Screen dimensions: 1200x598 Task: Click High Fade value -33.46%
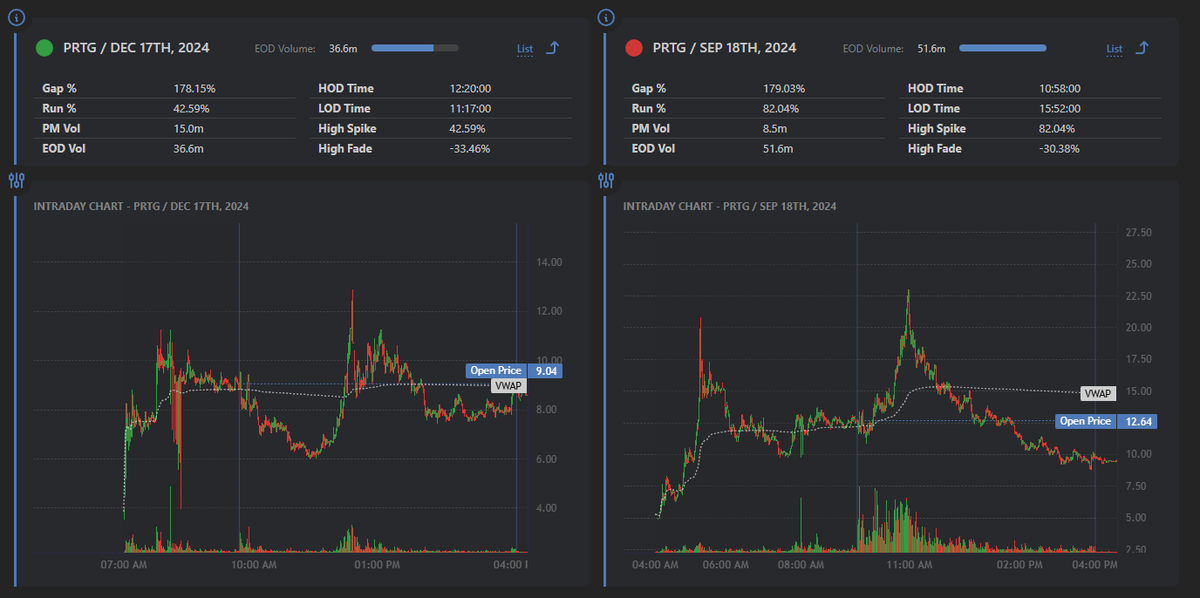pos(470,149)
